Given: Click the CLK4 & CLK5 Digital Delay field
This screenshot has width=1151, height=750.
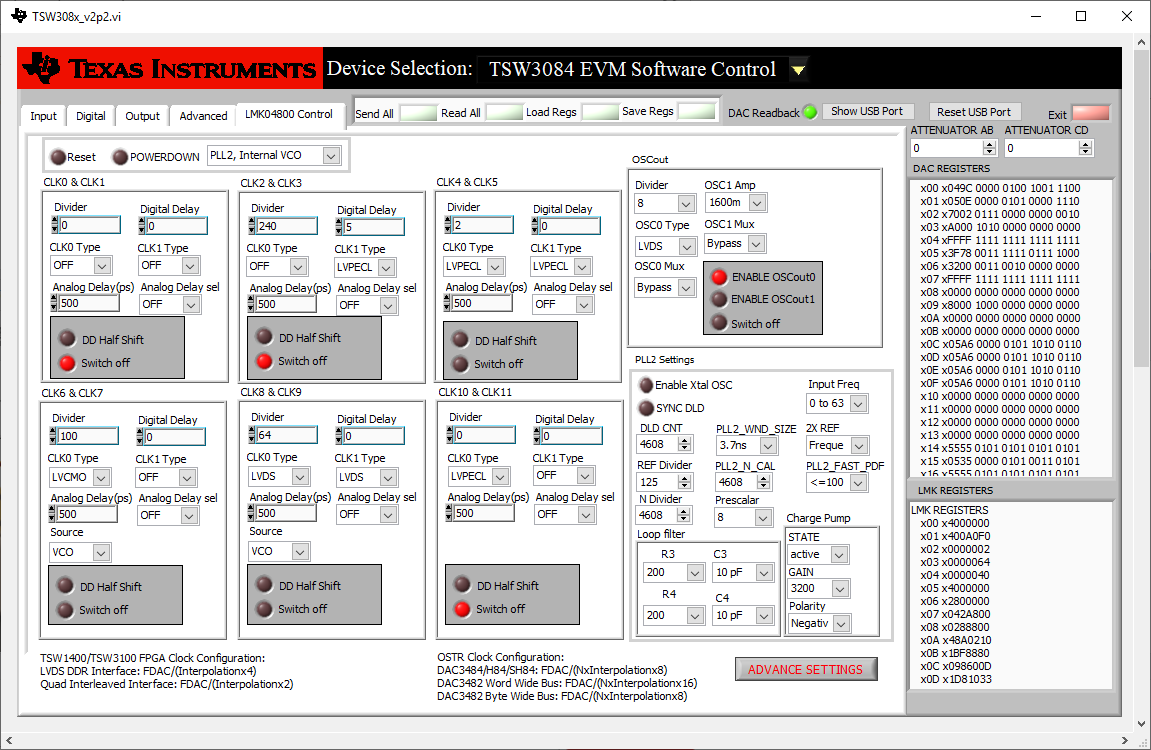Looking at the screenshot, I should tap(570, 226).
